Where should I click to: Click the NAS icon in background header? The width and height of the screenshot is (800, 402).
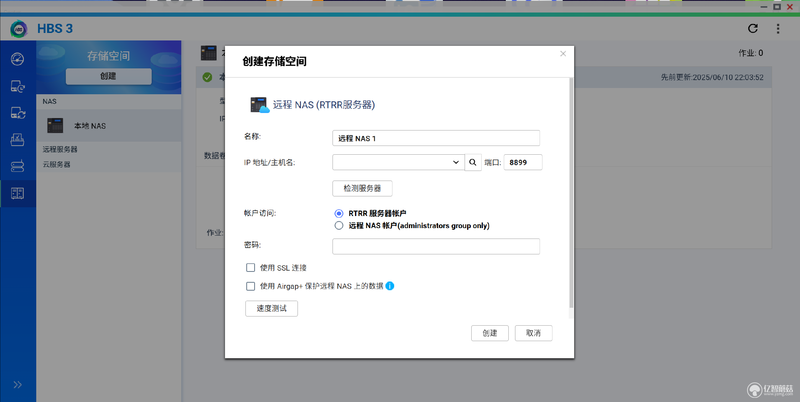[x=209, y=53]
